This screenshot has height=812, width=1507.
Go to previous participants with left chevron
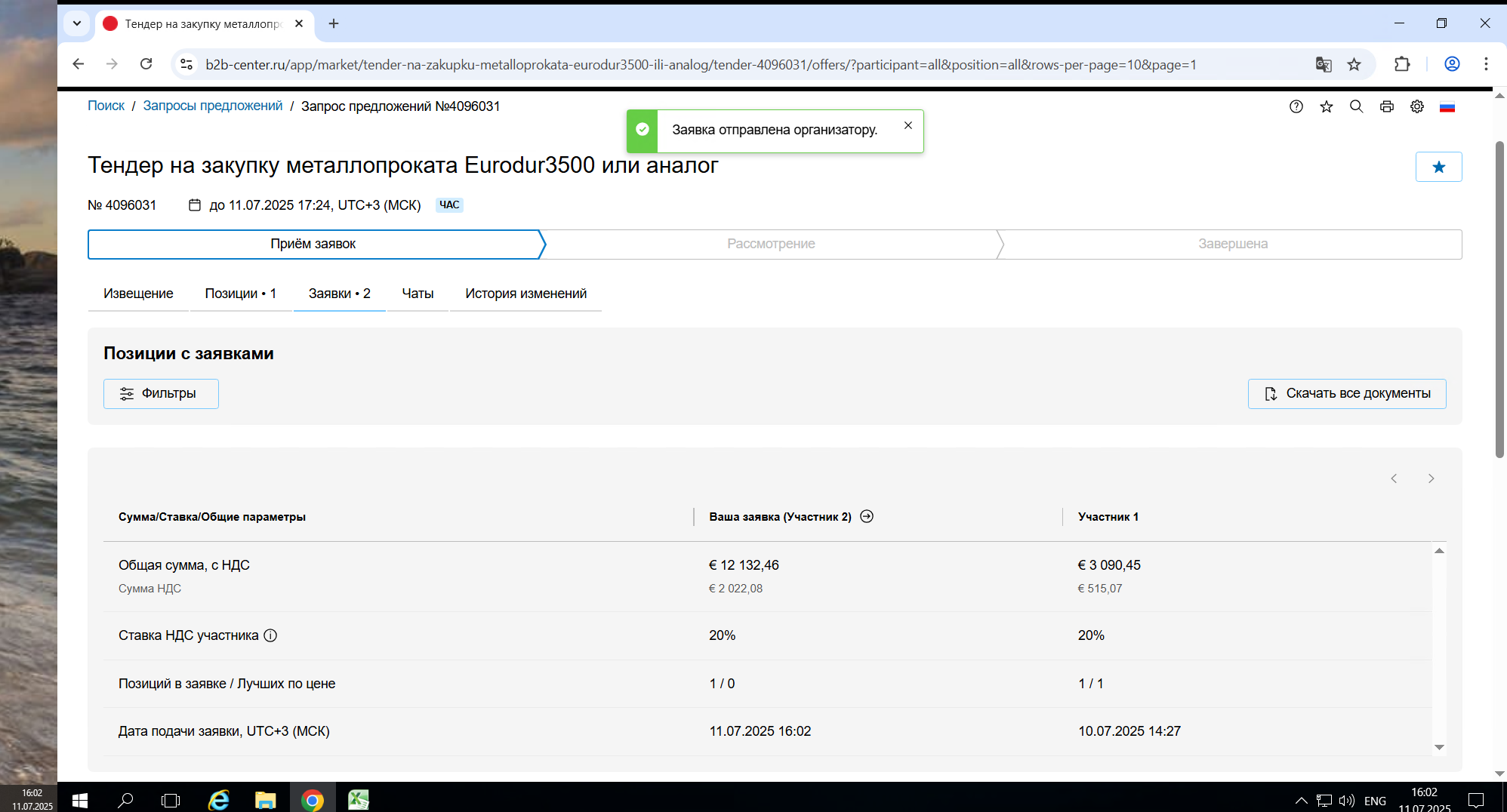(1395, 478)
